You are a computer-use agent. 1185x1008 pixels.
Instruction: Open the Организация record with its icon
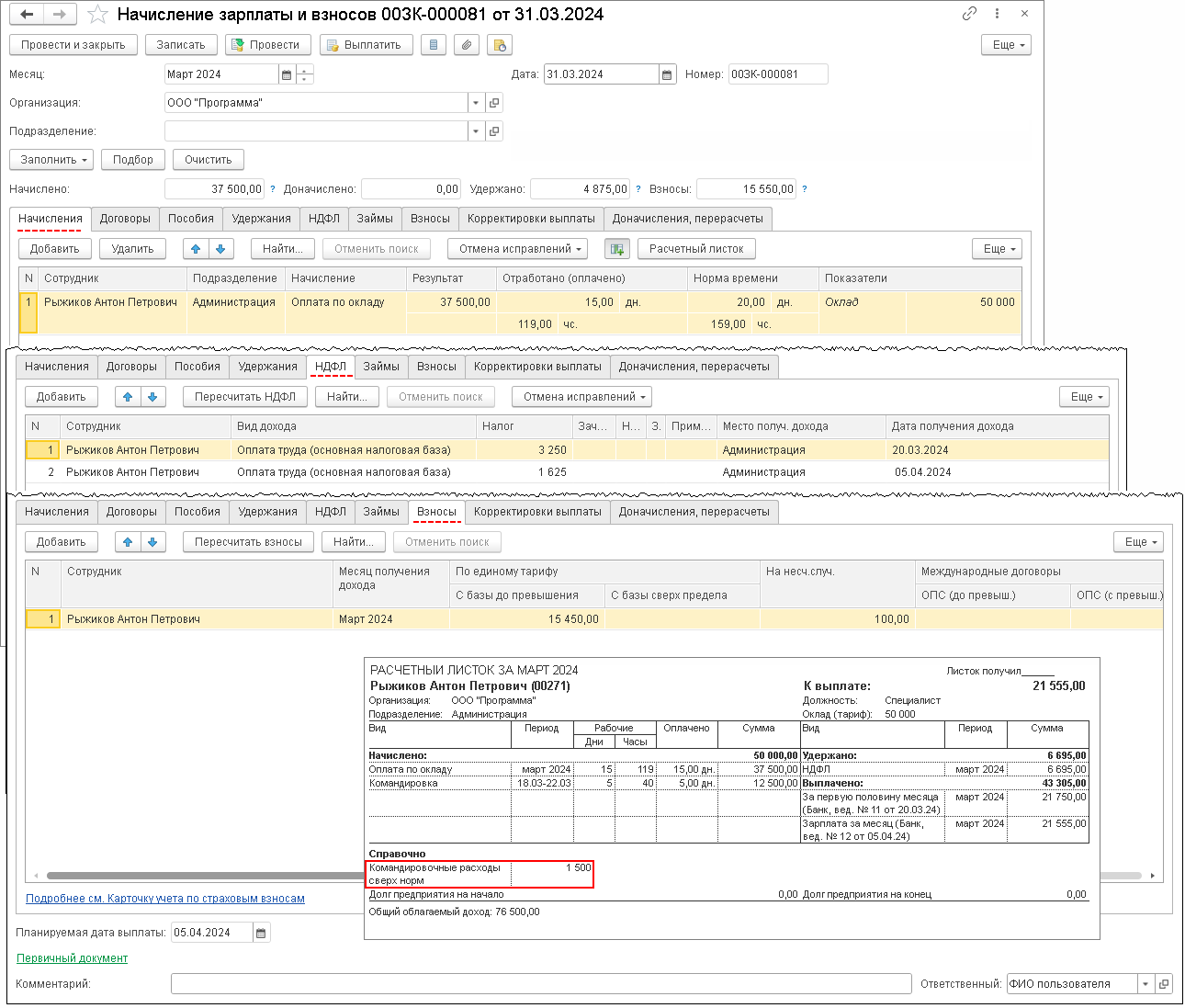coord(494,103)
